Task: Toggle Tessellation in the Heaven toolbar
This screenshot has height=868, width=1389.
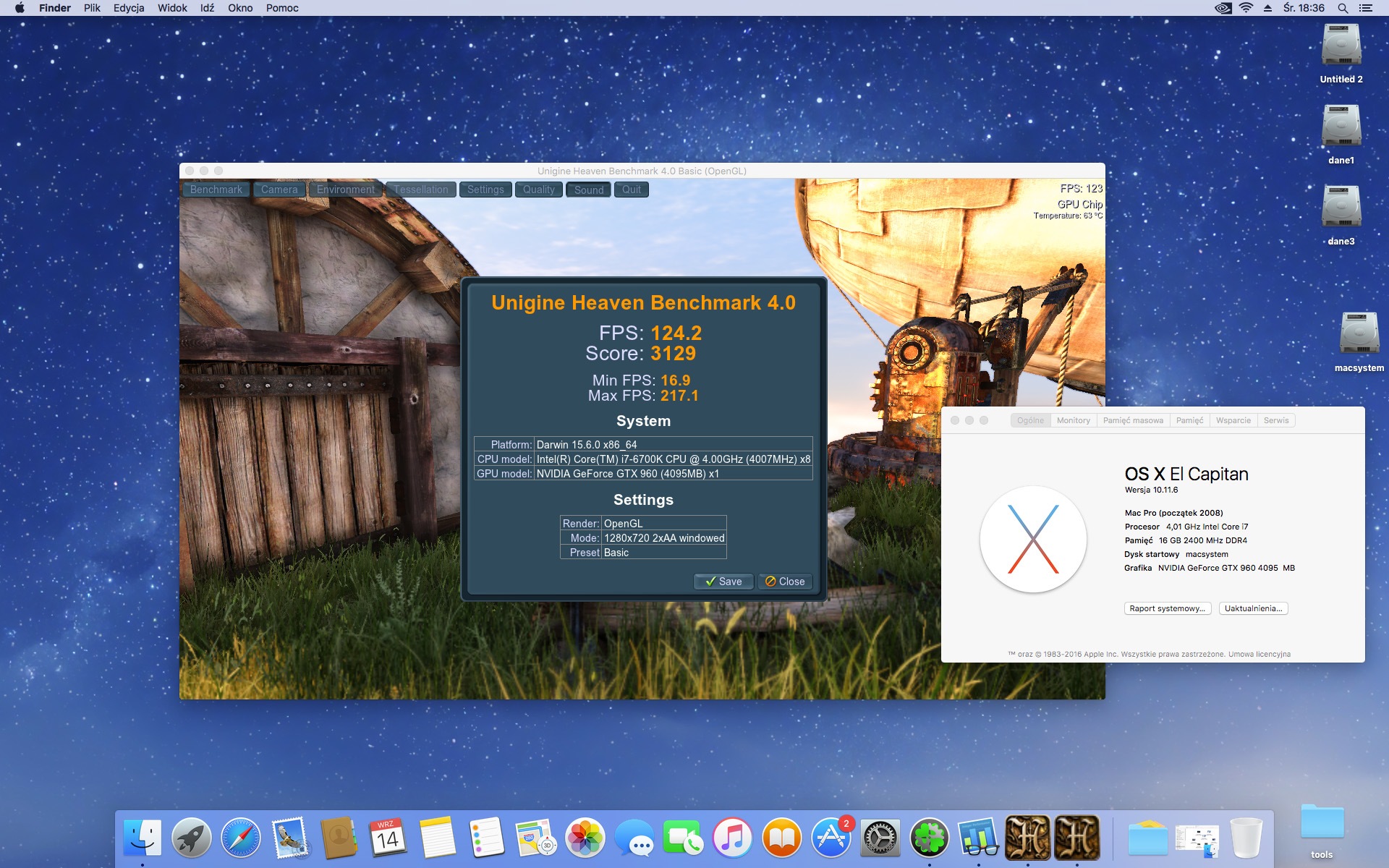Action: click(421, 190)
